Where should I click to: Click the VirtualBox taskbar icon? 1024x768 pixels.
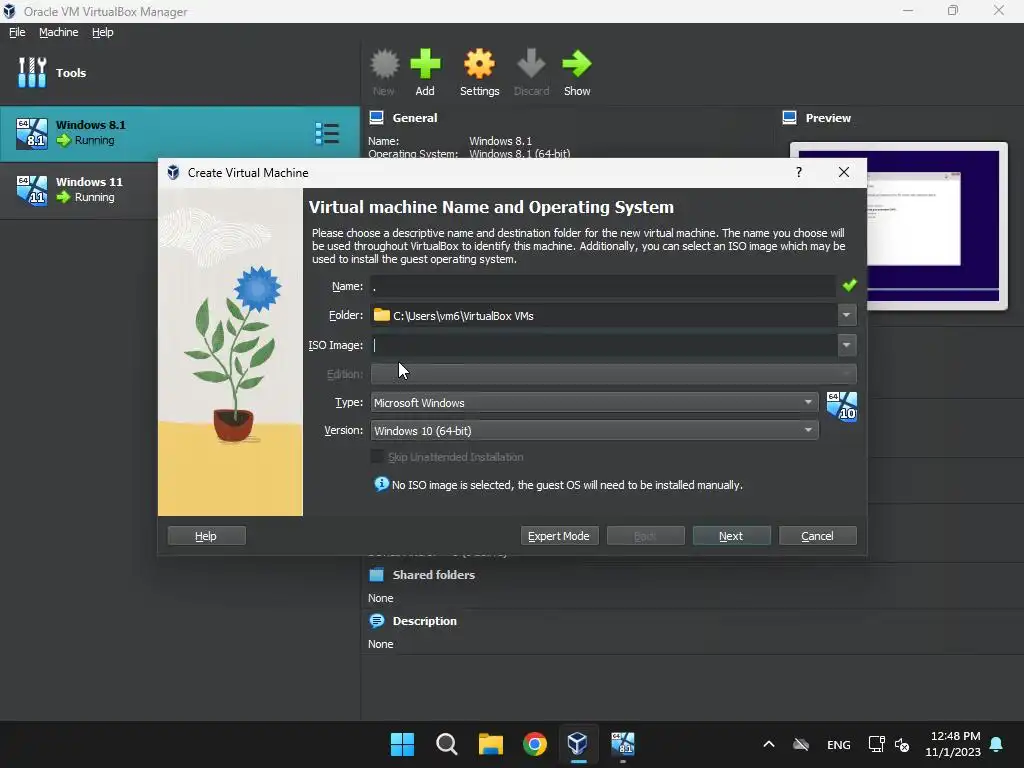578,744
